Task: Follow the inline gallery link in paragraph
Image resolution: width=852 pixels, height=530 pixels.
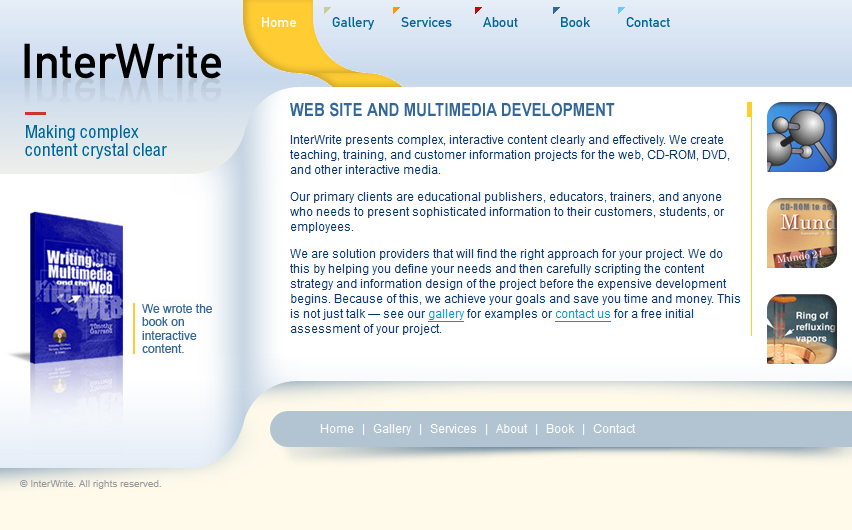Action: [446, 314]
